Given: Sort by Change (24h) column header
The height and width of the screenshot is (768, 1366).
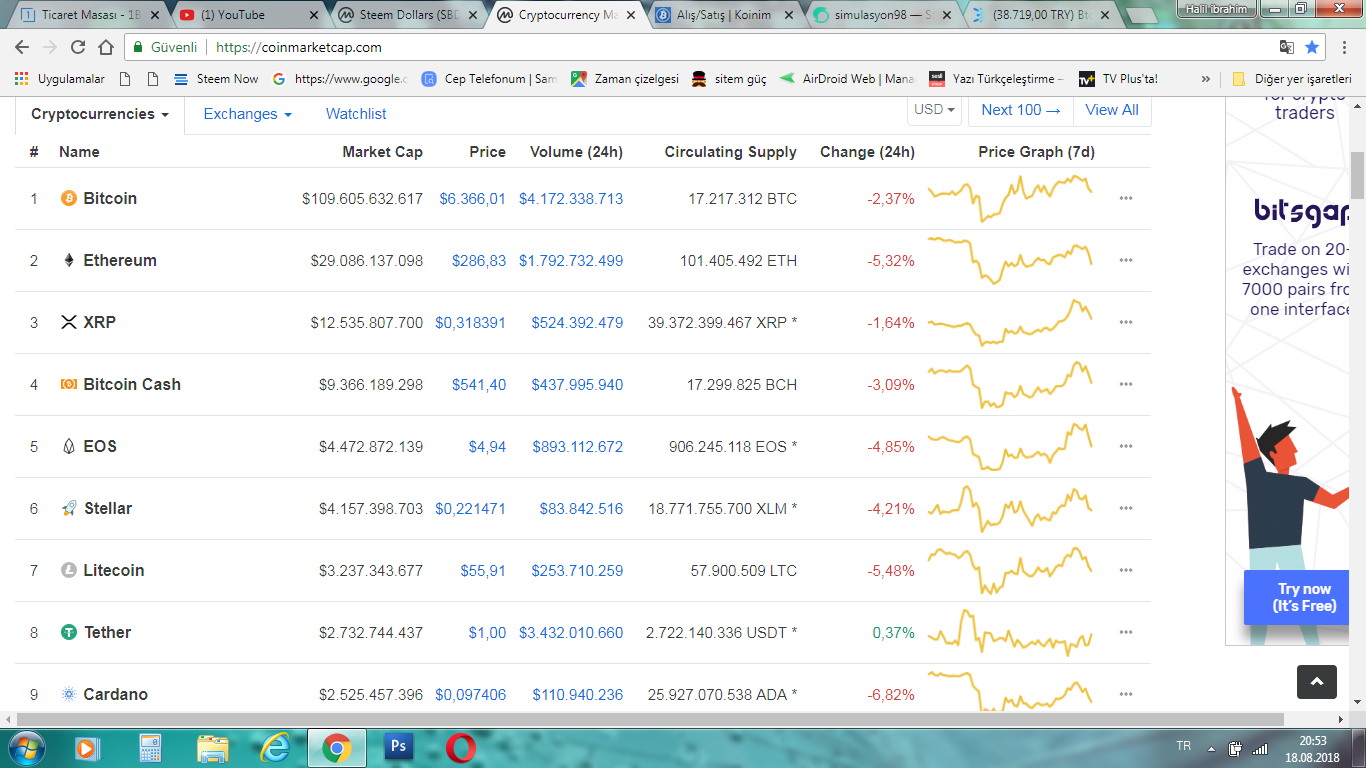Looking at the screenshot, I should 867,152.
